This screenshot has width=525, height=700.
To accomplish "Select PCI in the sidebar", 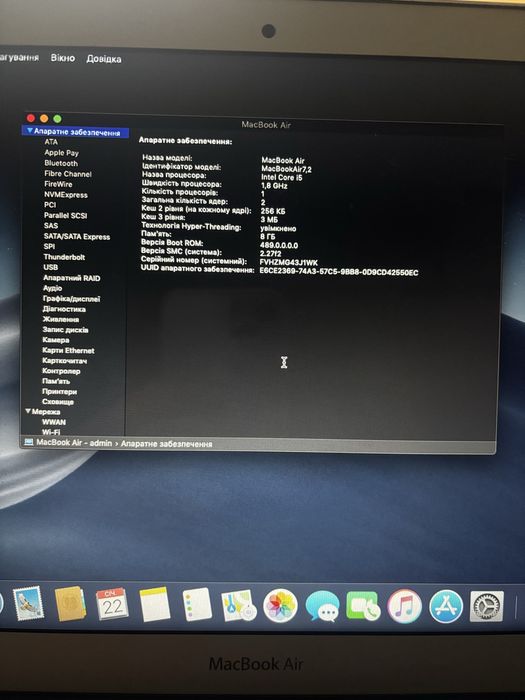I will click(50, 205).
